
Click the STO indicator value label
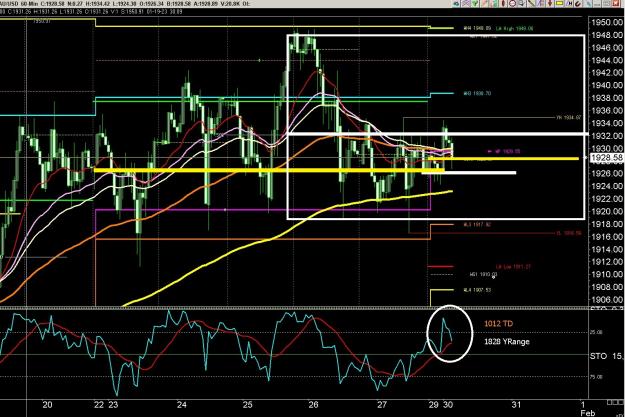607,356
